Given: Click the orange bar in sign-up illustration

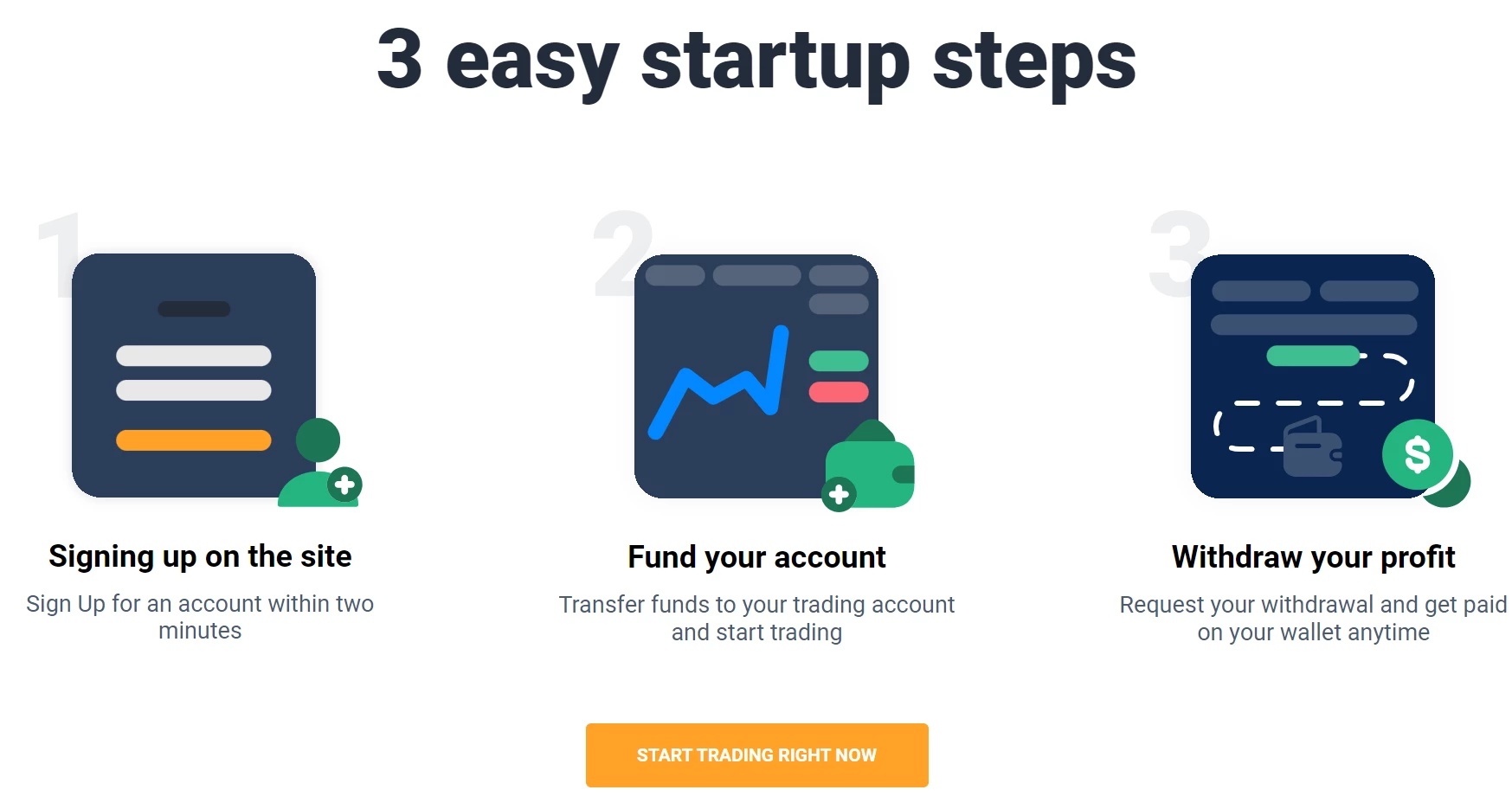Looking at the screenshot, I should [x=194, y=440].
